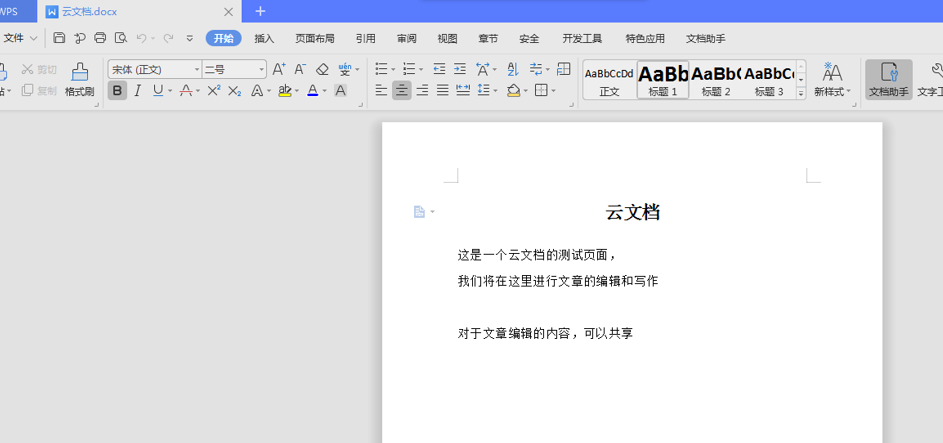Toggle bulleted list
The image size is (943, 443).
pyautogui.click(x=381, y=69)
